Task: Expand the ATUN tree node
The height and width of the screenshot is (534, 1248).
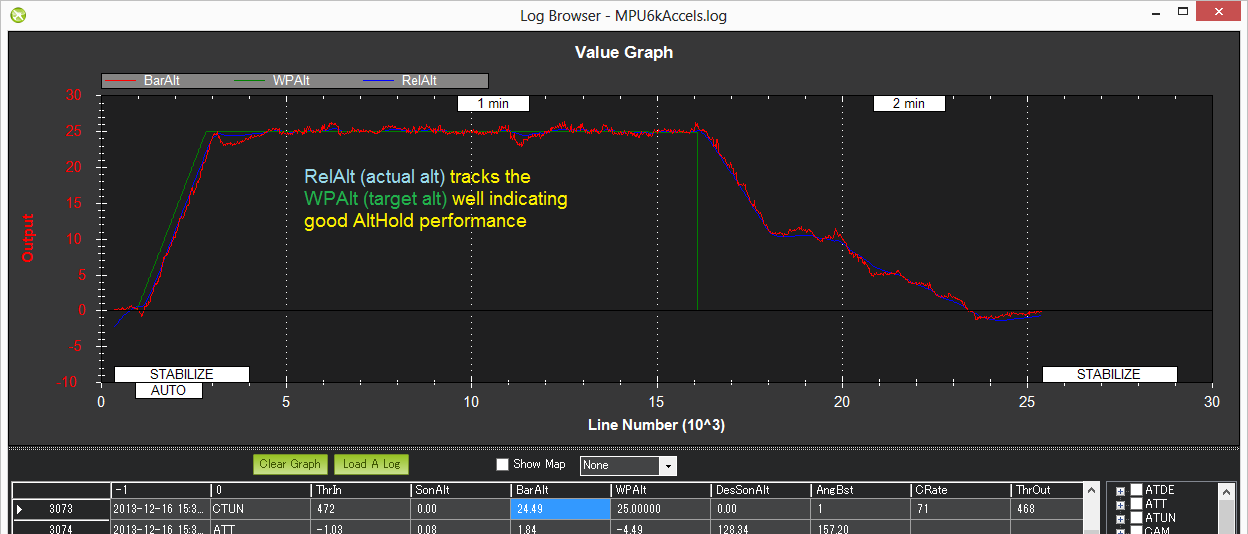Action: pyautogui.click(x=1120, y=518)
